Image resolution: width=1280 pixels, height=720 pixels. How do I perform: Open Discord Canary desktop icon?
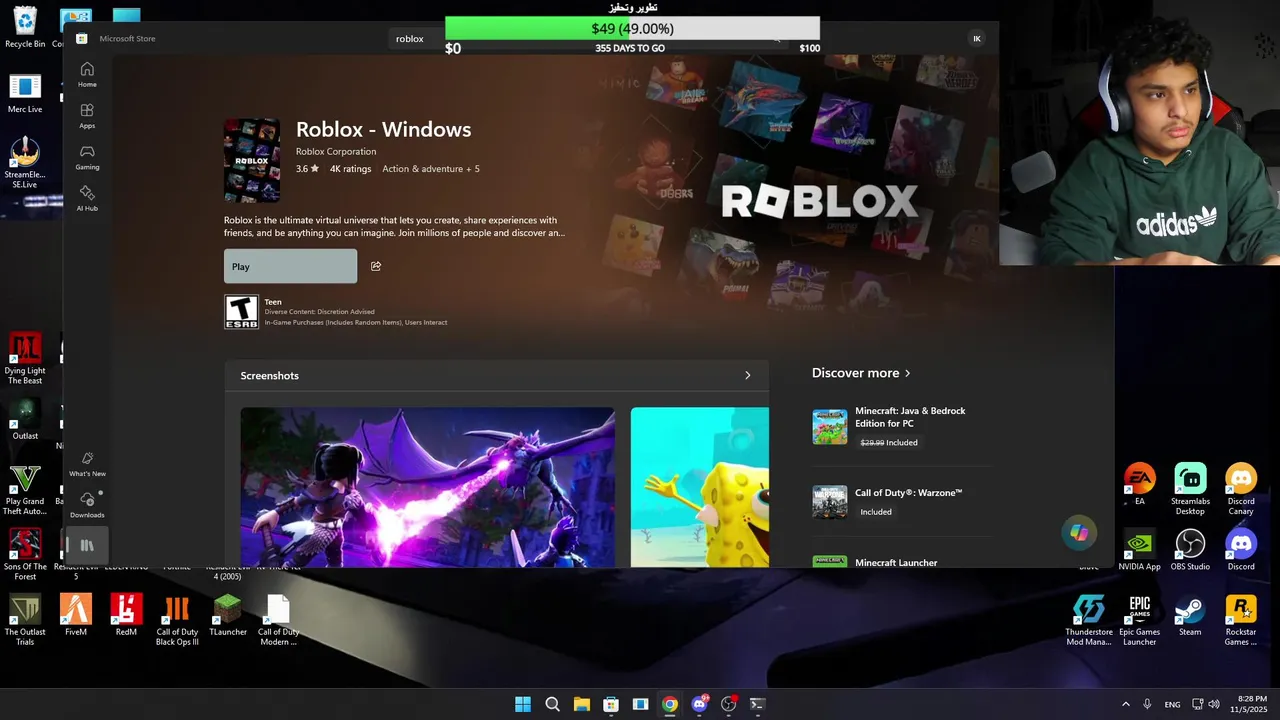[1241, 489]
